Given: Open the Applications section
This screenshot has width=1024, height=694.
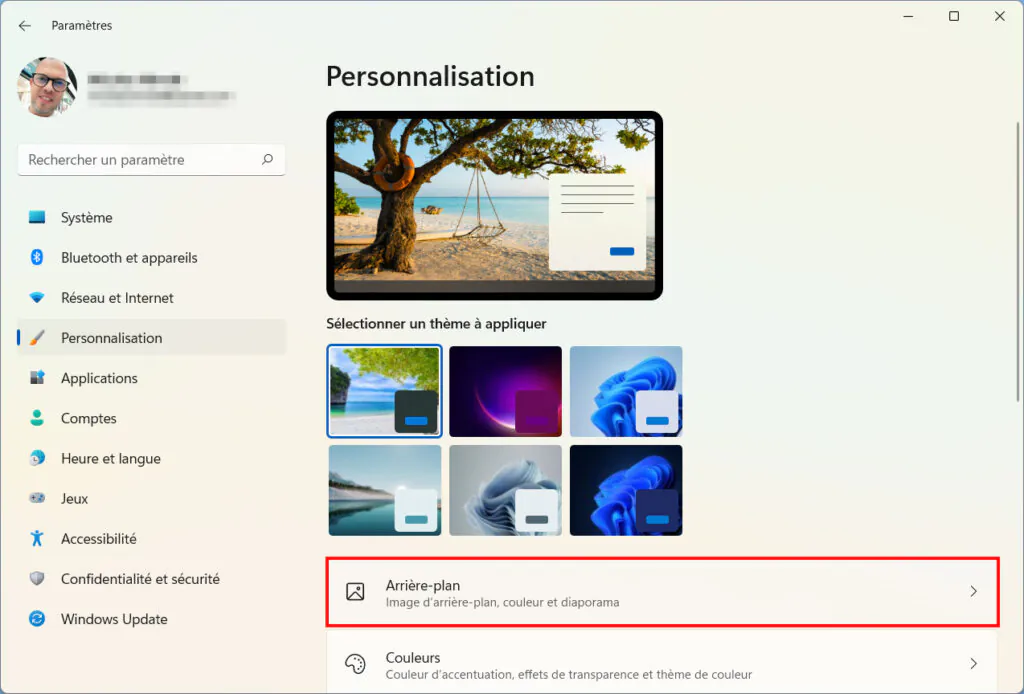Looking at the screenshot, I should click(152, 378).
